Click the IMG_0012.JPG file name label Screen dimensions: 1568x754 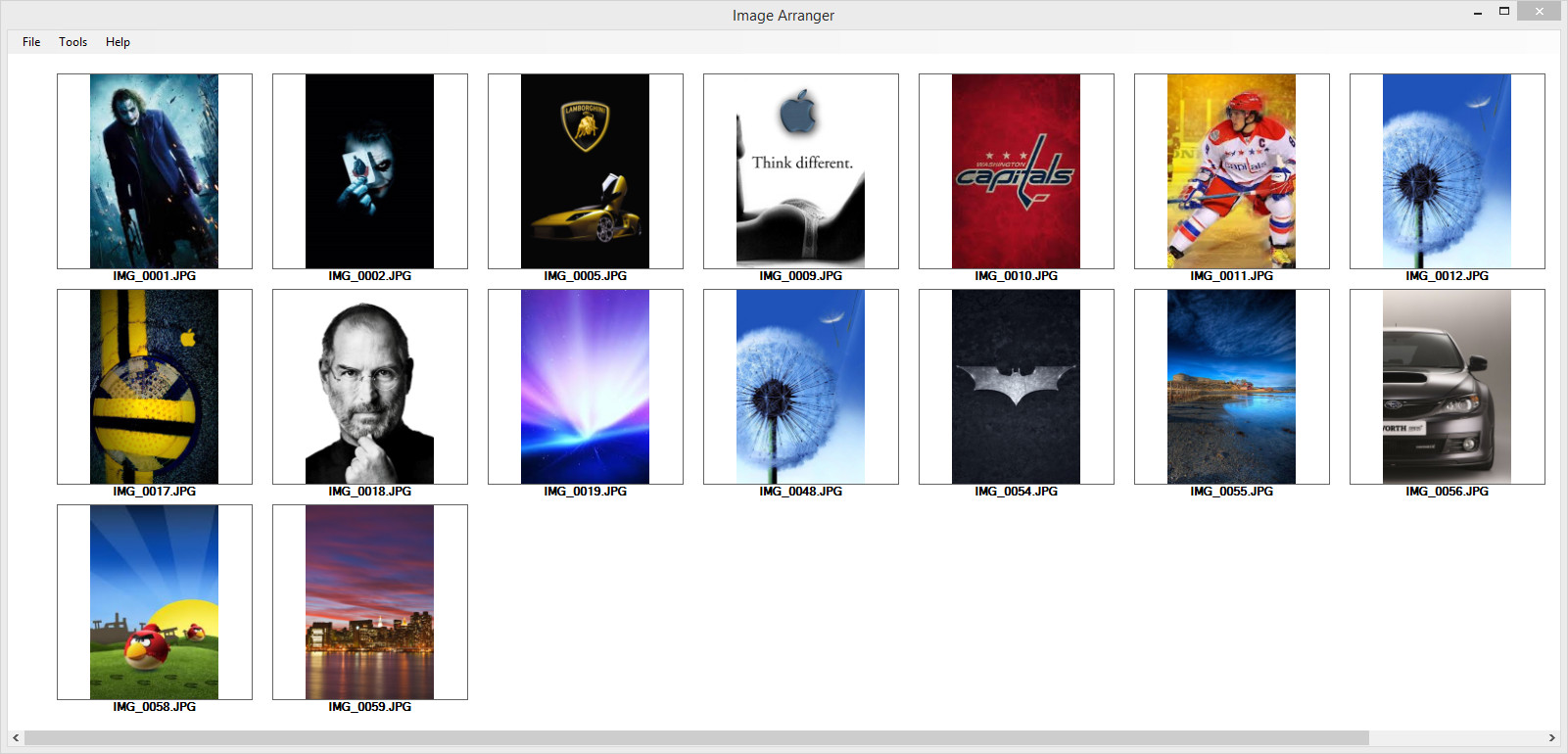point(1448,276)
